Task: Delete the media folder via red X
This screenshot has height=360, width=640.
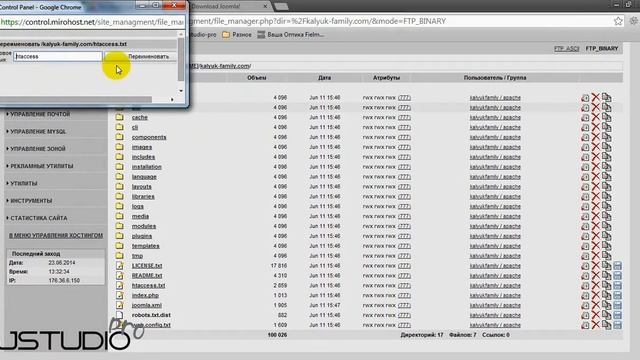Action: click(596, 216)
